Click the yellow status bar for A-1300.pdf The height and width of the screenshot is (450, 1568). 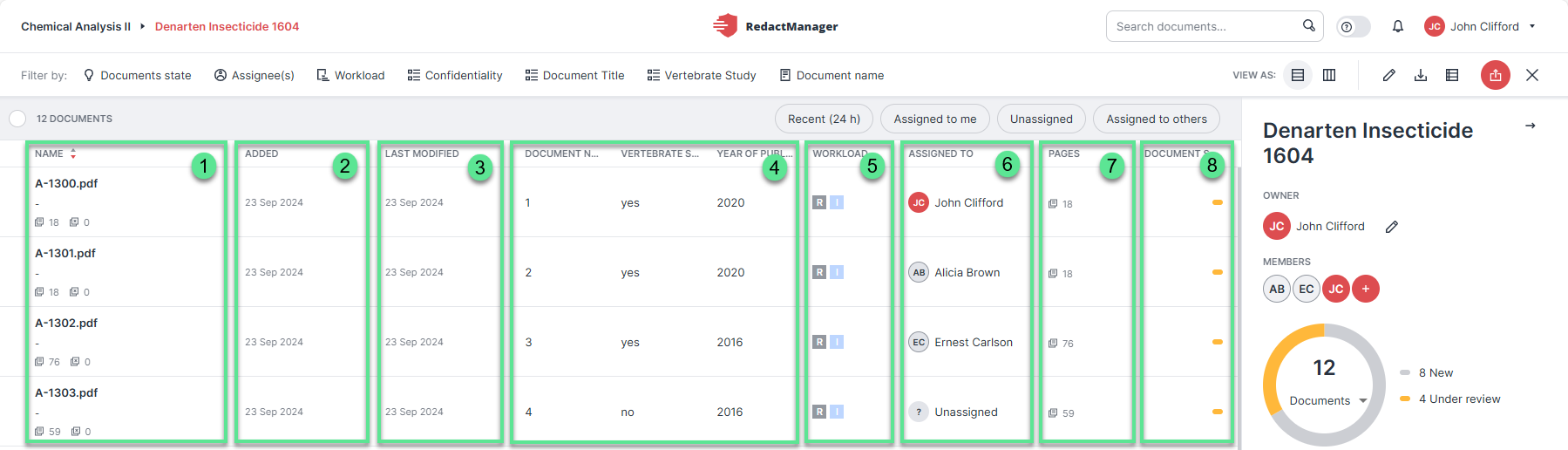[1218, 202]
